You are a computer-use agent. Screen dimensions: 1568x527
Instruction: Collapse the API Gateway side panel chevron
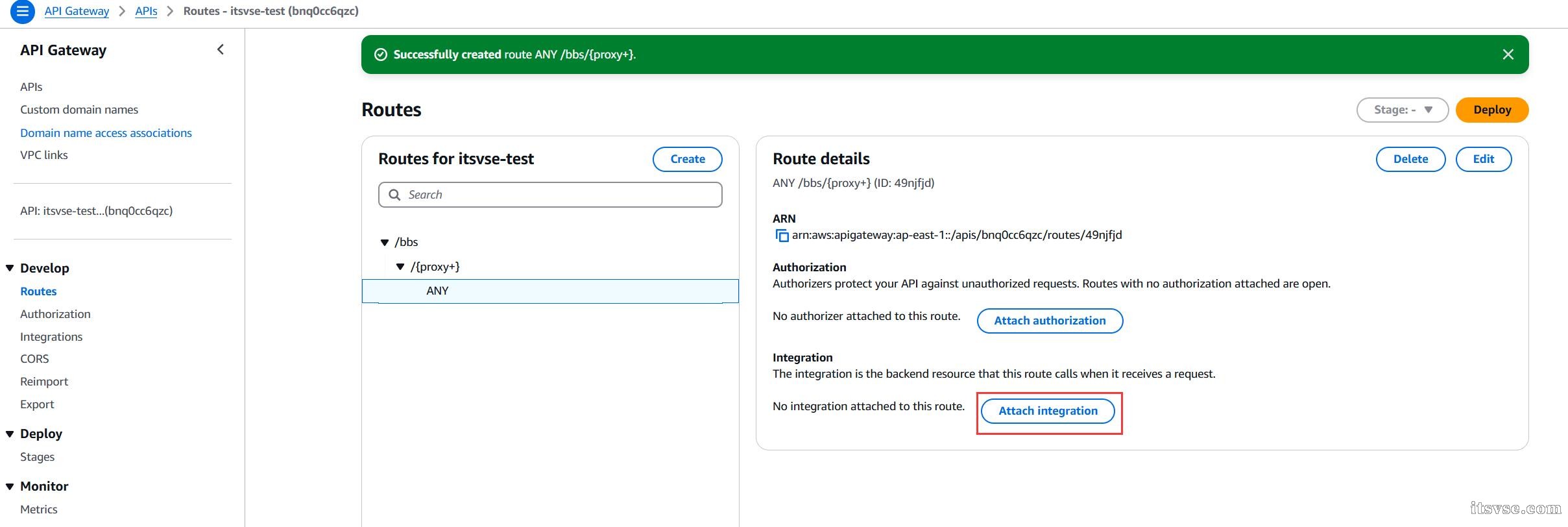(221, 49)
